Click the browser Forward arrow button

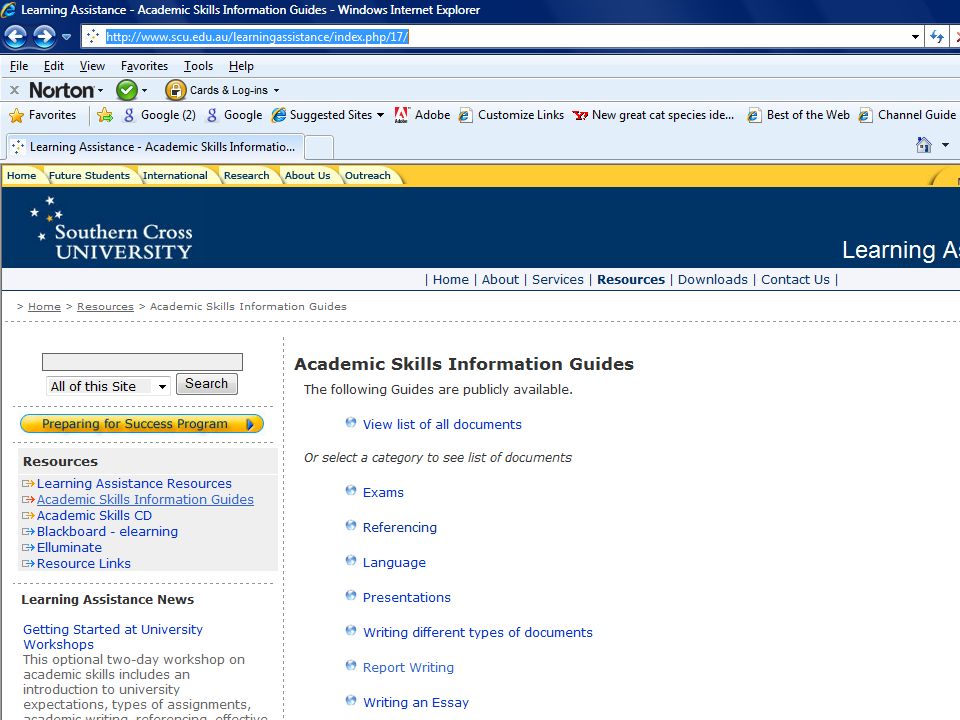tap(44, 37)
